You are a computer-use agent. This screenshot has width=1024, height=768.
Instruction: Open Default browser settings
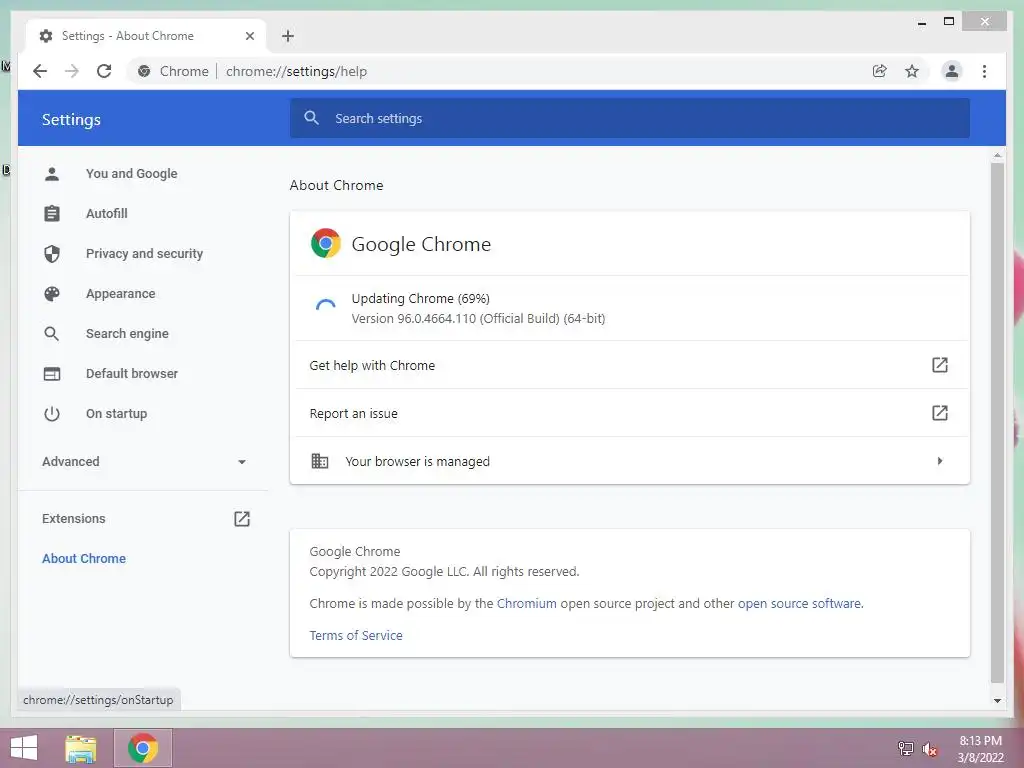[131, 374]
